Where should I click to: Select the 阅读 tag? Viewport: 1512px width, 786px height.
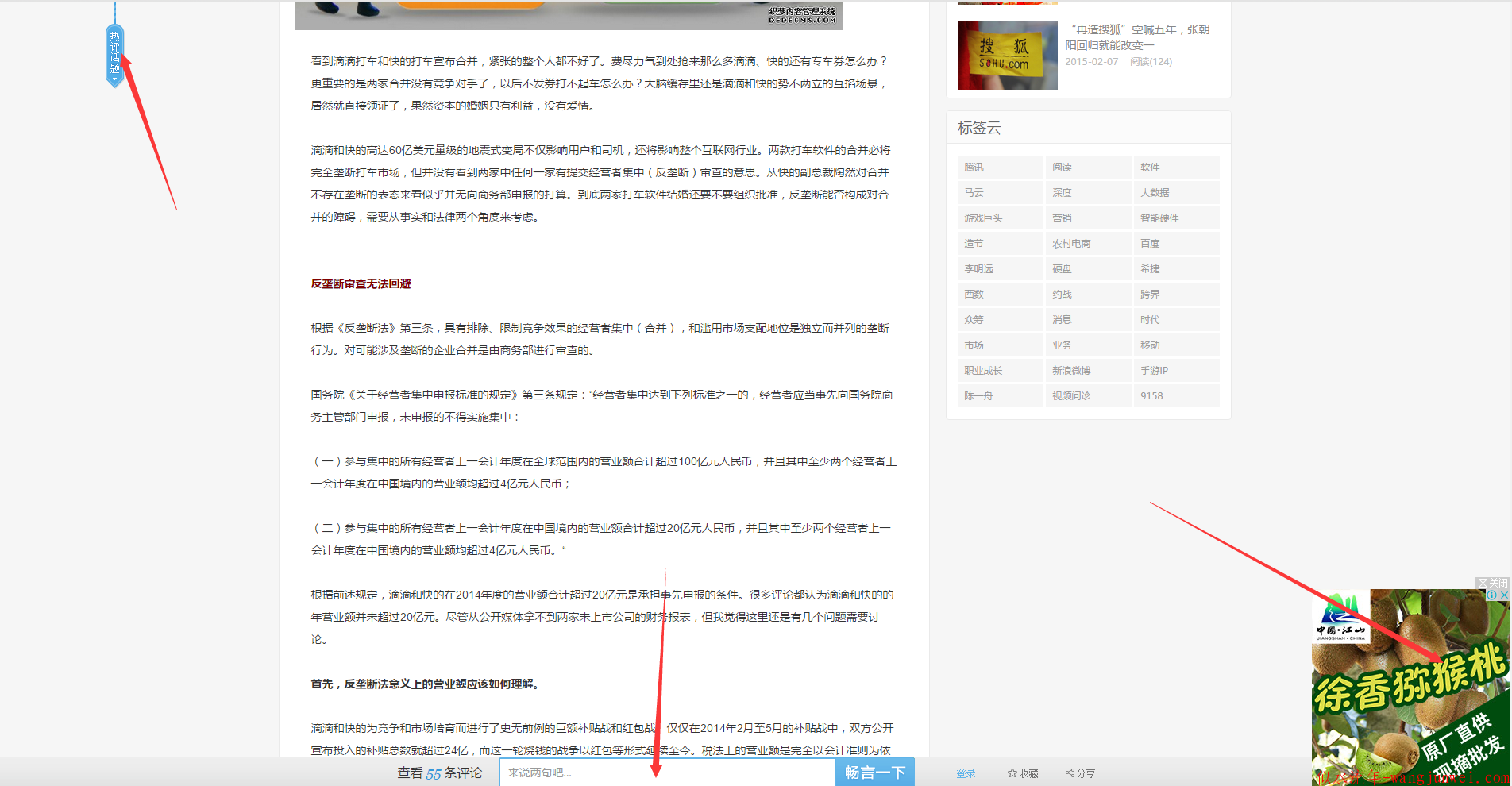[x=1089, y=167]
